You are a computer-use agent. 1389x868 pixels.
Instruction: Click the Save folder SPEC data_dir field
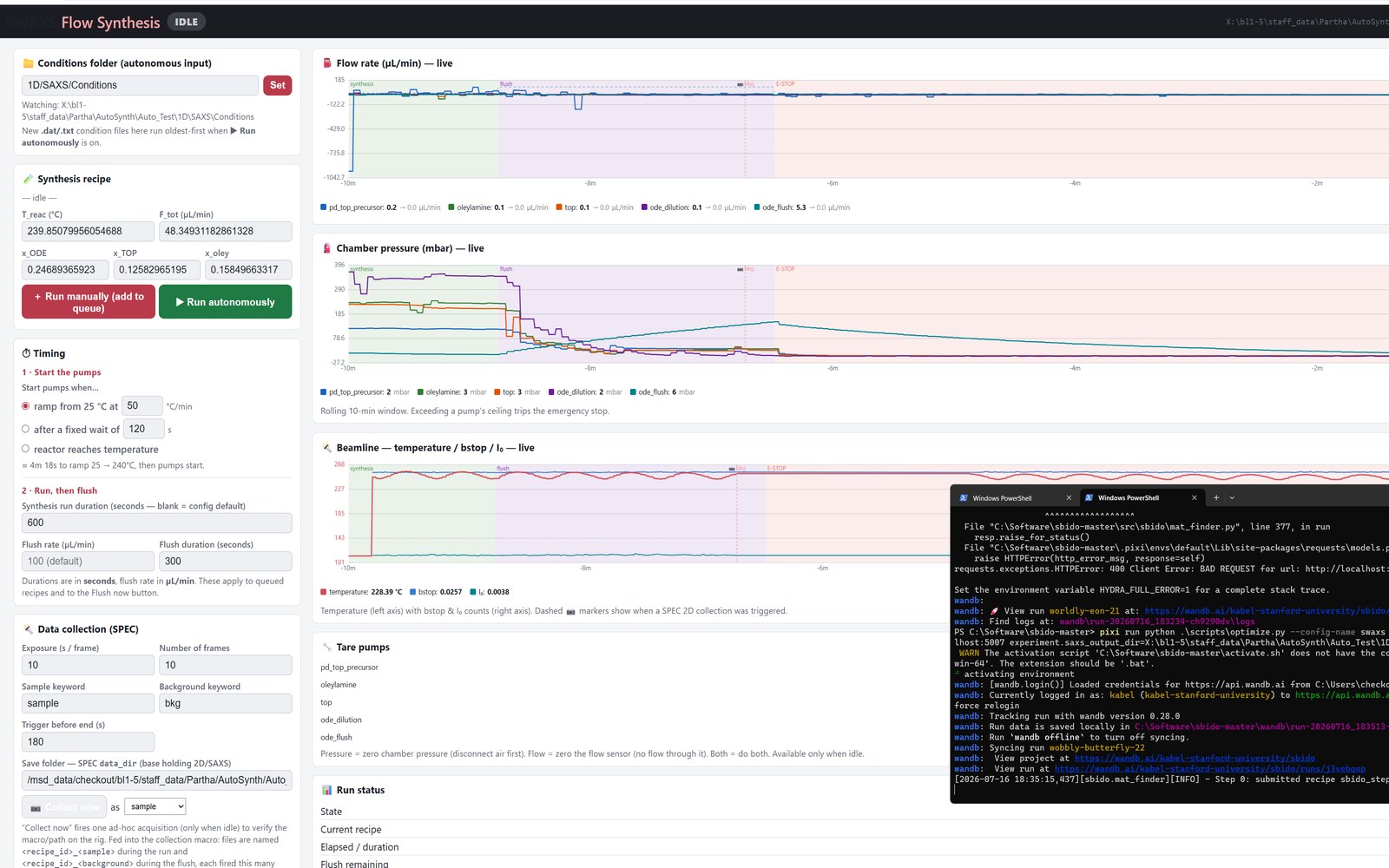click(156, 780)
